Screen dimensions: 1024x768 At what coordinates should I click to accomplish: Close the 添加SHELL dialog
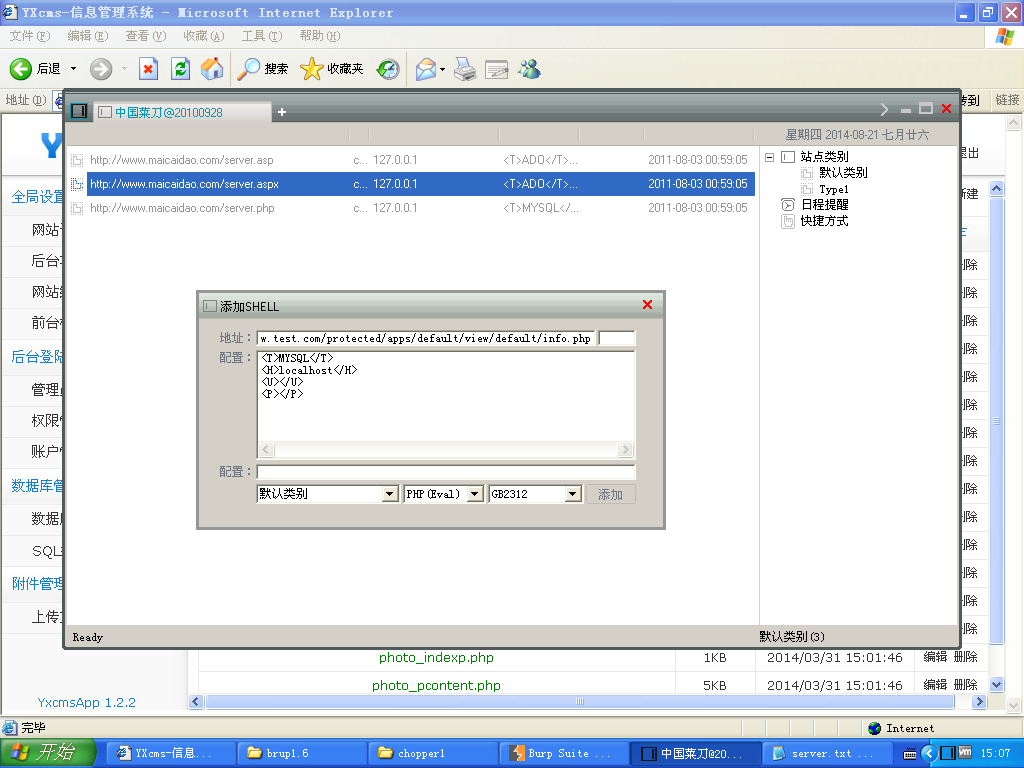pyautogui.click(x=647, y=304)
